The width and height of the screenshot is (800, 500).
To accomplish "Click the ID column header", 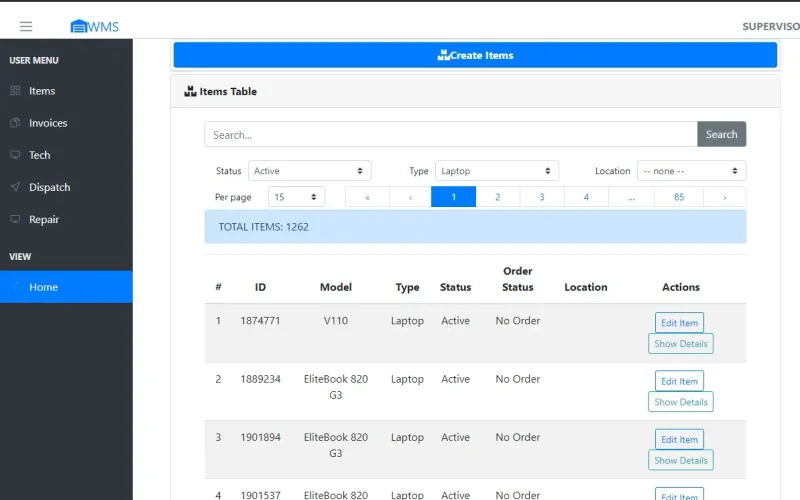I will click(260, 287).
